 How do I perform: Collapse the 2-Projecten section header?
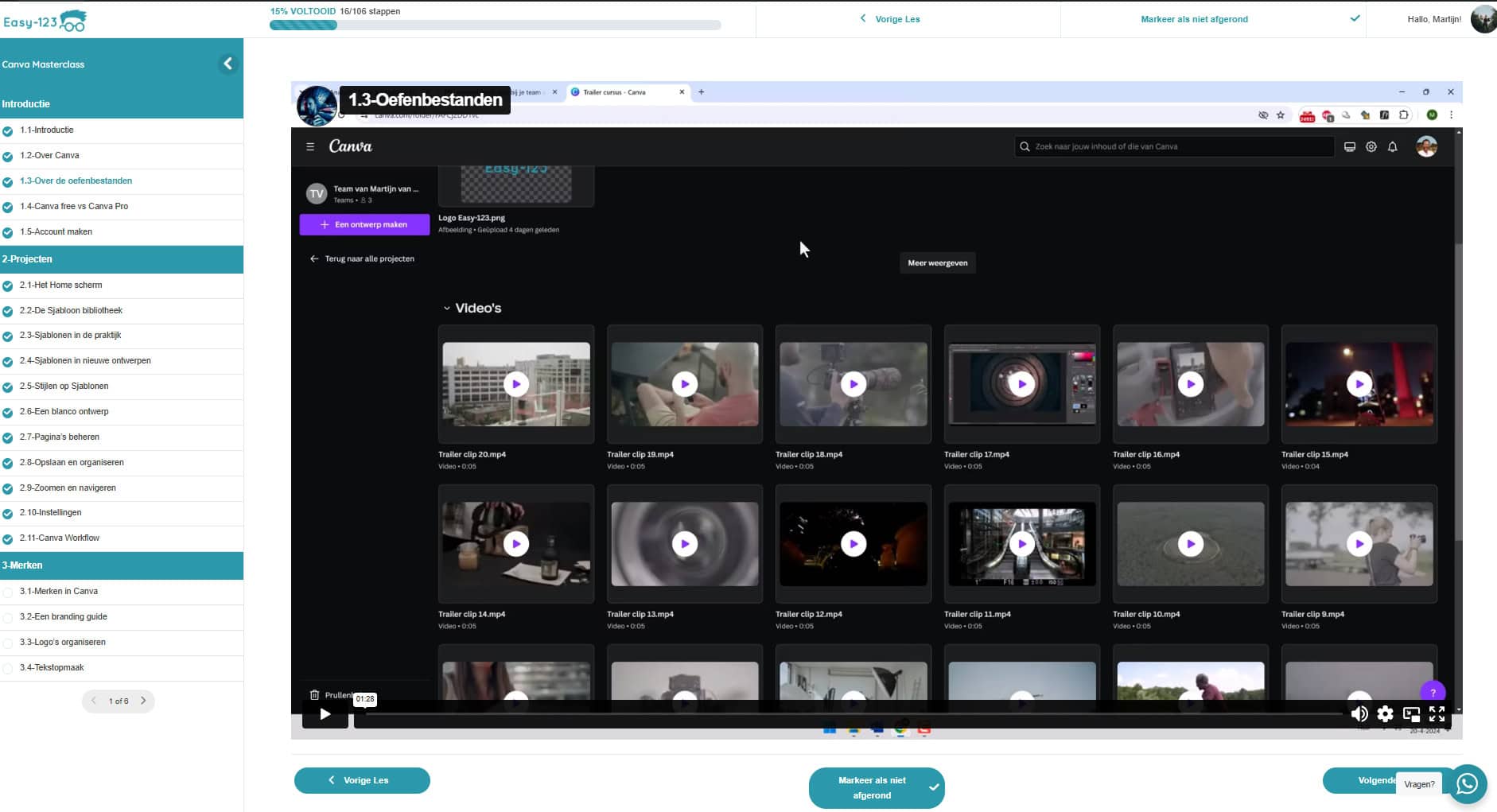121,259
